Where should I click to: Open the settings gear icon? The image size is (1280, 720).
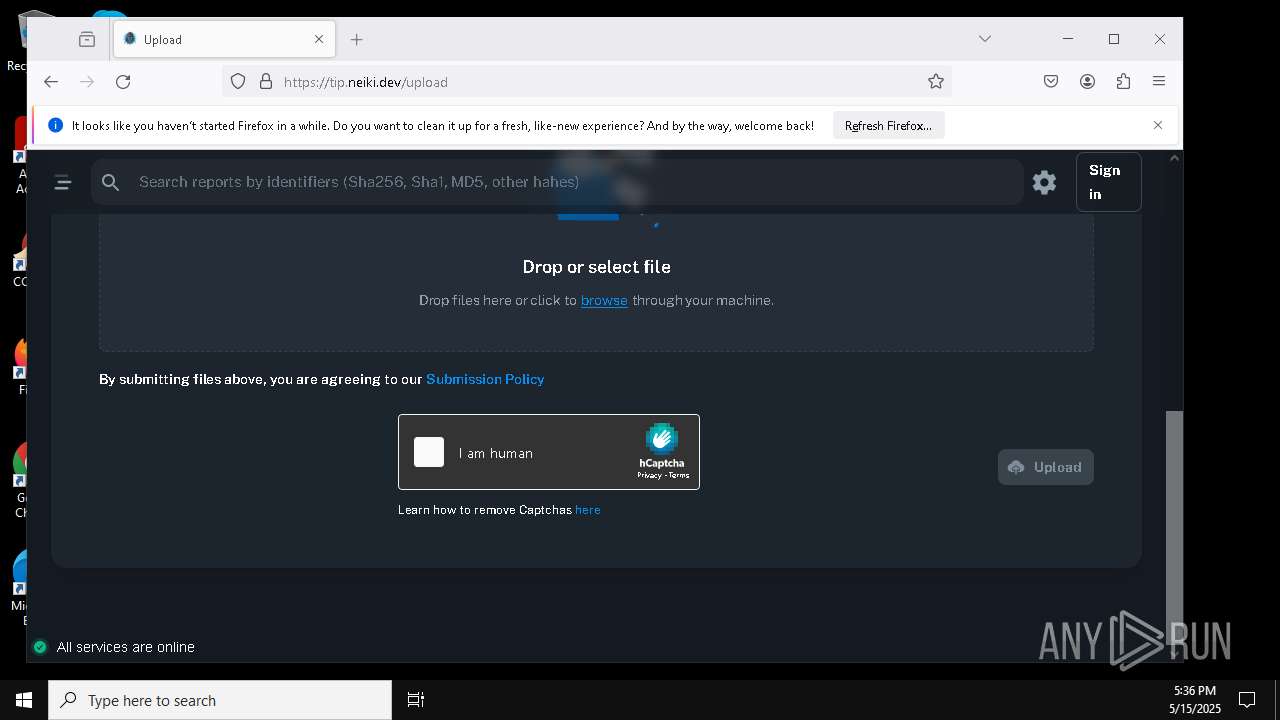pyautogui.click(x=1045, y=182)
